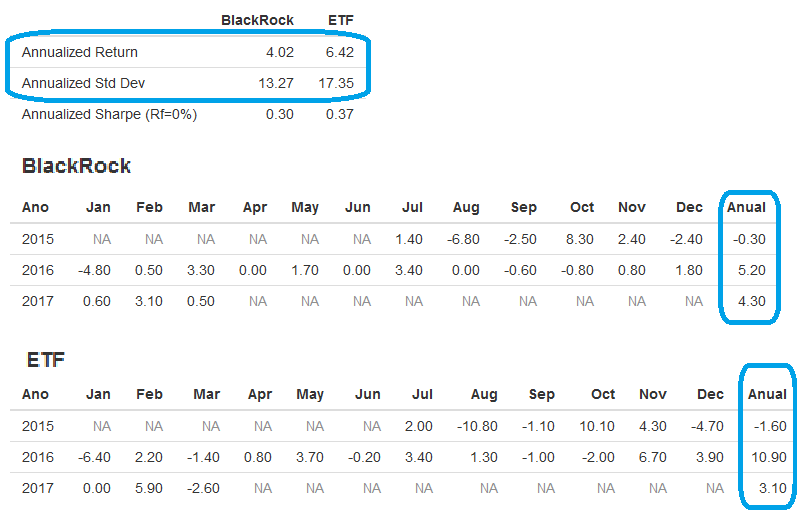The height and width of the screenshot is (511, 797).
Task: Click the Annualized Return row label
Action: click(80, 52)
